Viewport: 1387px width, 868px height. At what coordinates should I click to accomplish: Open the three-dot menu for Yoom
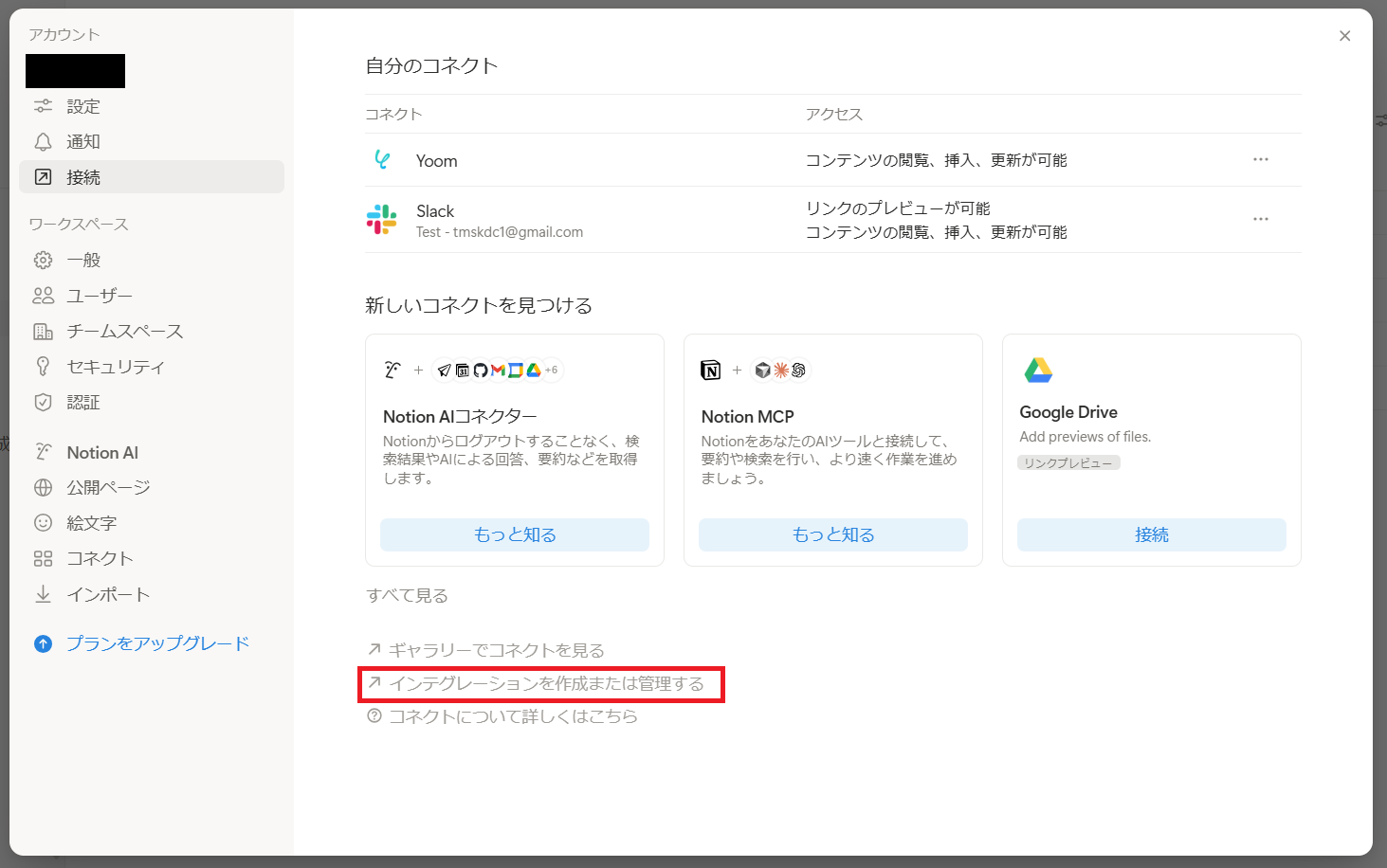pos(1261,159)
